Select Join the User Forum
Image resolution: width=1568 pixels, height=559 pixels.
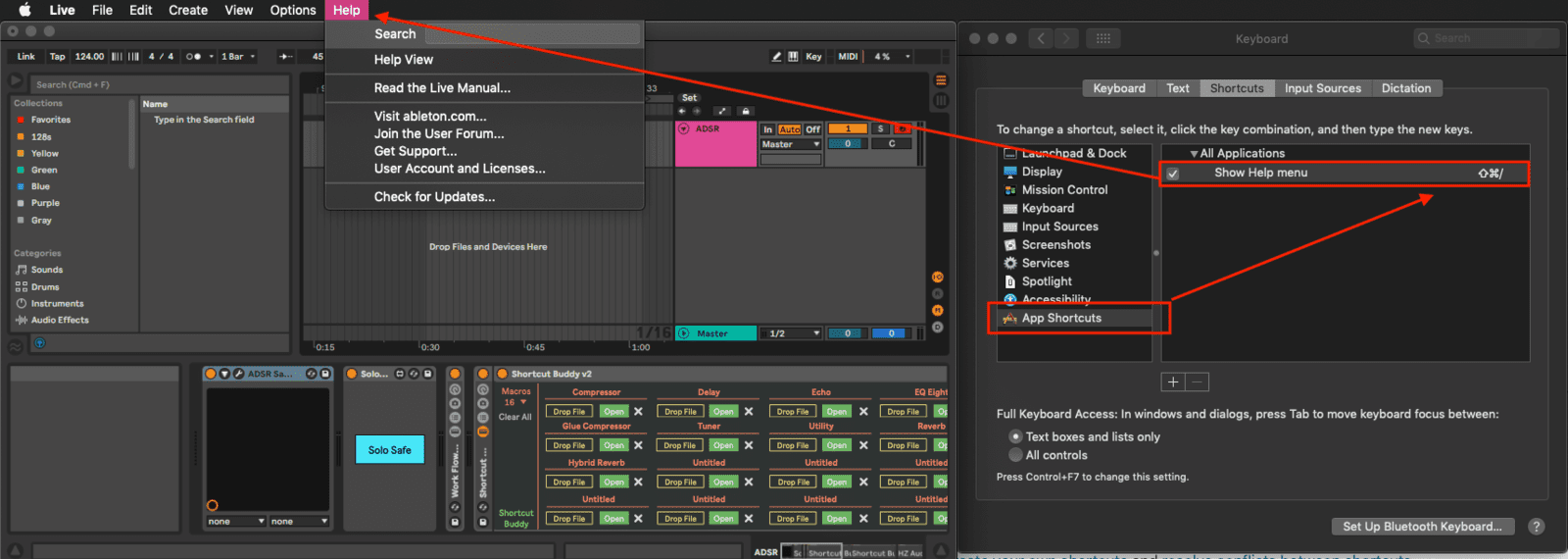coord(439,133)
